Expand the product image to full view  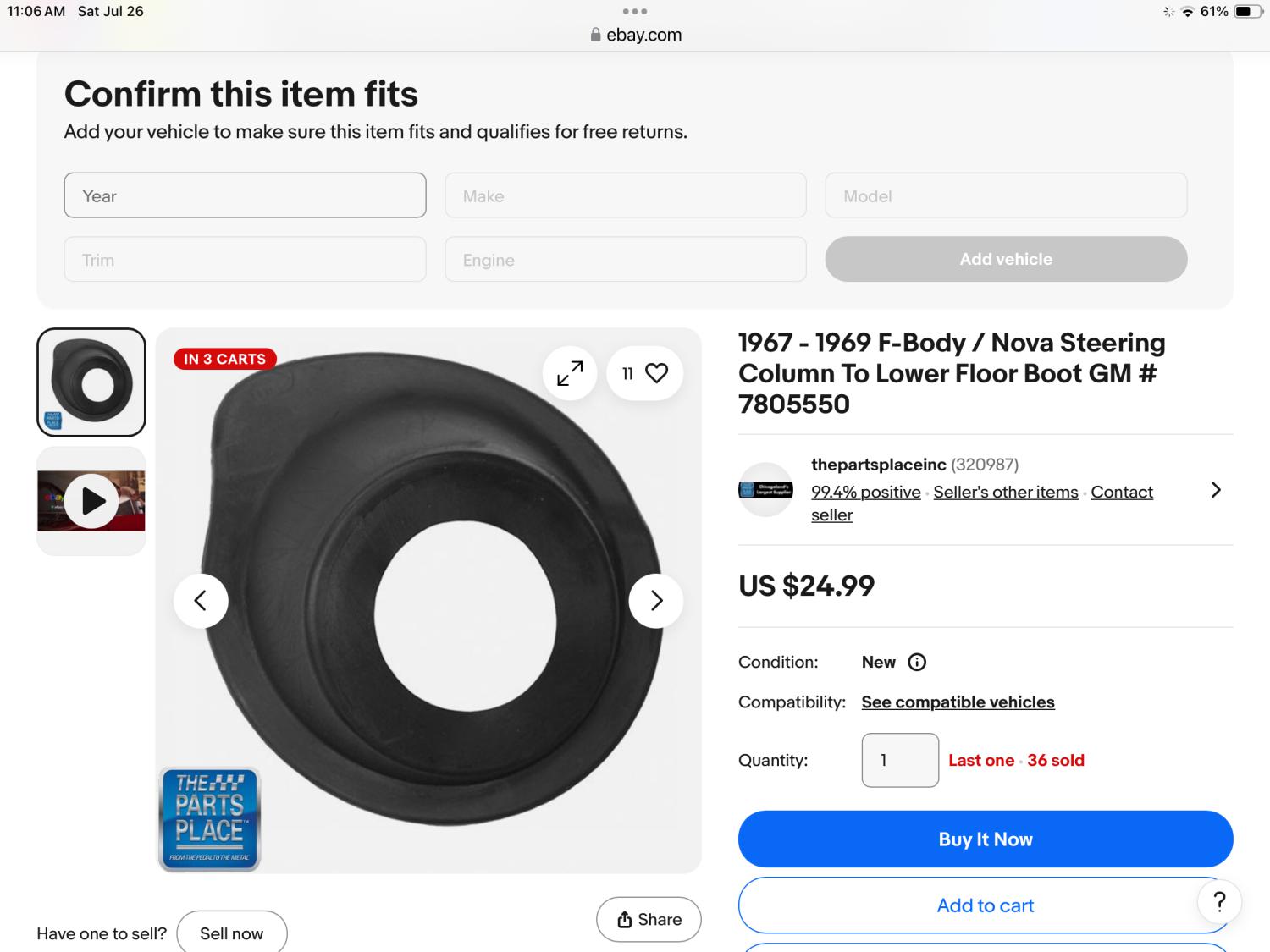[570, 373]
